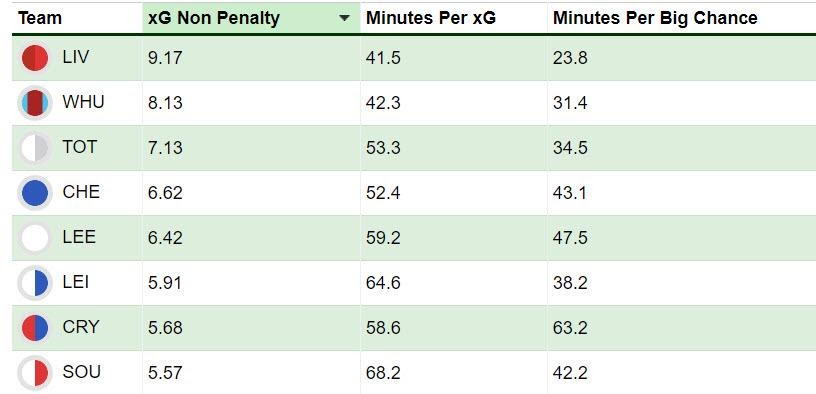Click the TOT white team badge icon
Viewport: 816px width, 394px height.
(x=35, y=148)
